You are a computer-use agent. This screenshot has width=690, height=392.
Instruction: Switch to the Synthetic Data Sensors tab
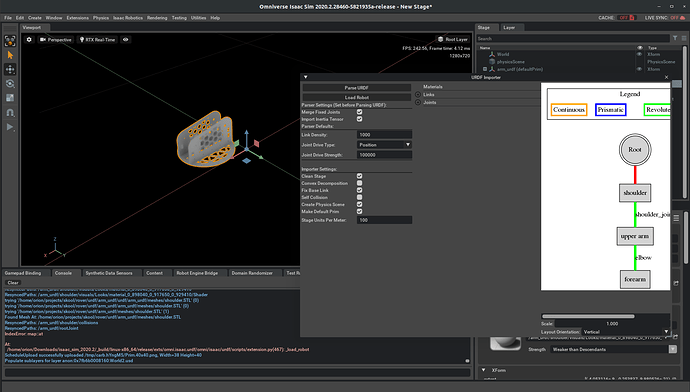click(109, 273)
